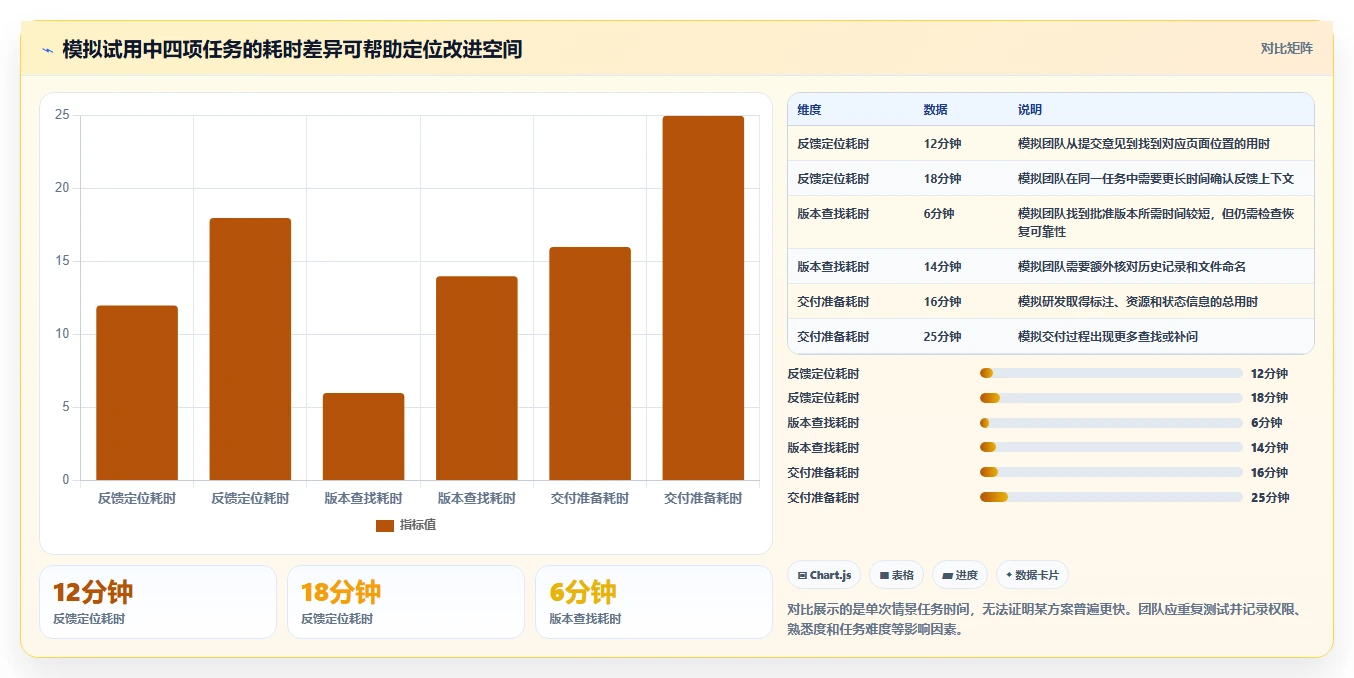Click 版本查找耗时 in the table's 6分钟 row
The height and width of the screenshot is (678, 1354).
click(x=833, y=214)
